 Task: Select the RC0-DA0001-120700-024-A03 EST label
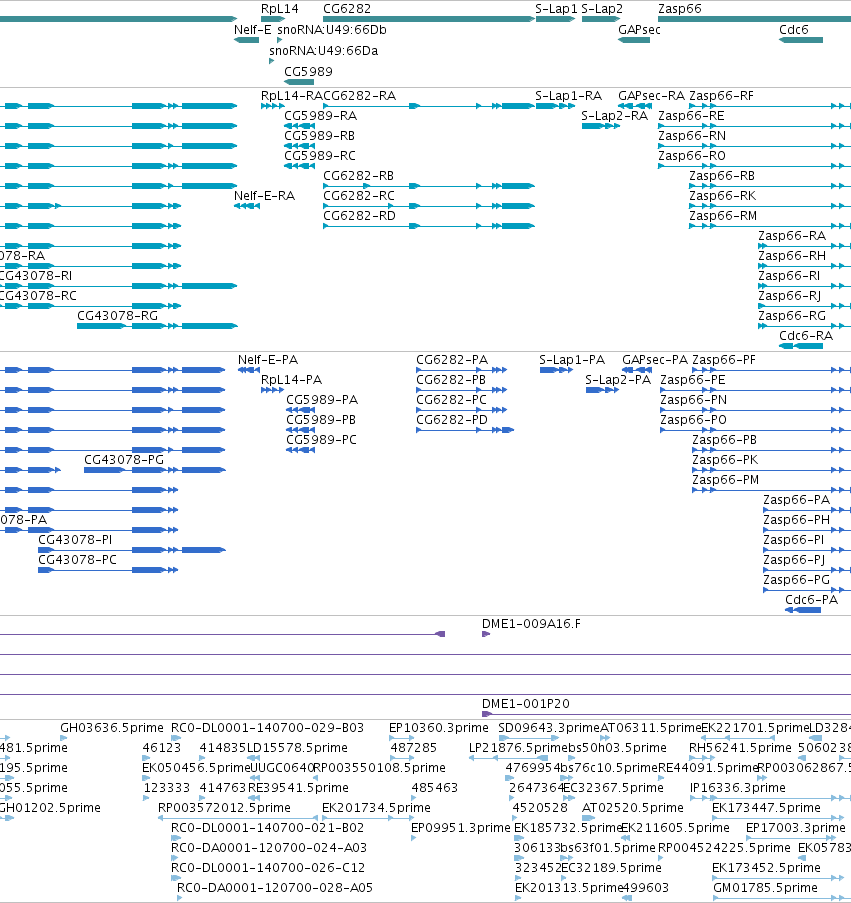click(268, 848)
